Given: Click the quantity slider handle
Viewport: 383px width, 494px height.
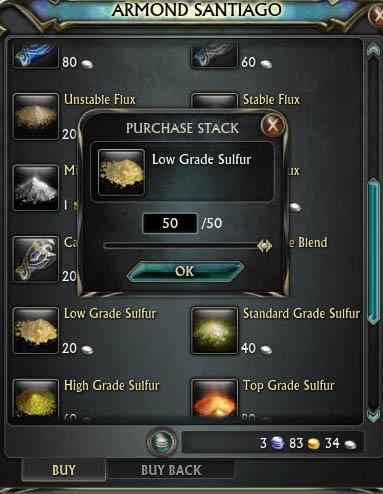Looking at the screenshot, I should 265,246.
